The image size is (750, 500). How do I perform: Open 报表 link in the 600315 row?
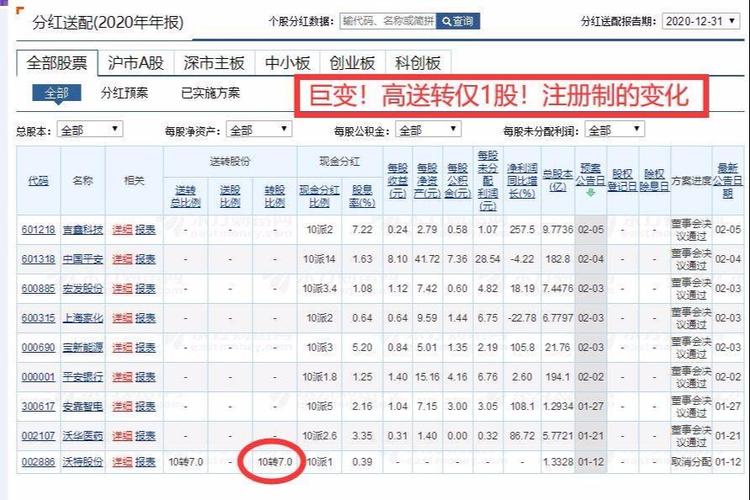point(145,318)
